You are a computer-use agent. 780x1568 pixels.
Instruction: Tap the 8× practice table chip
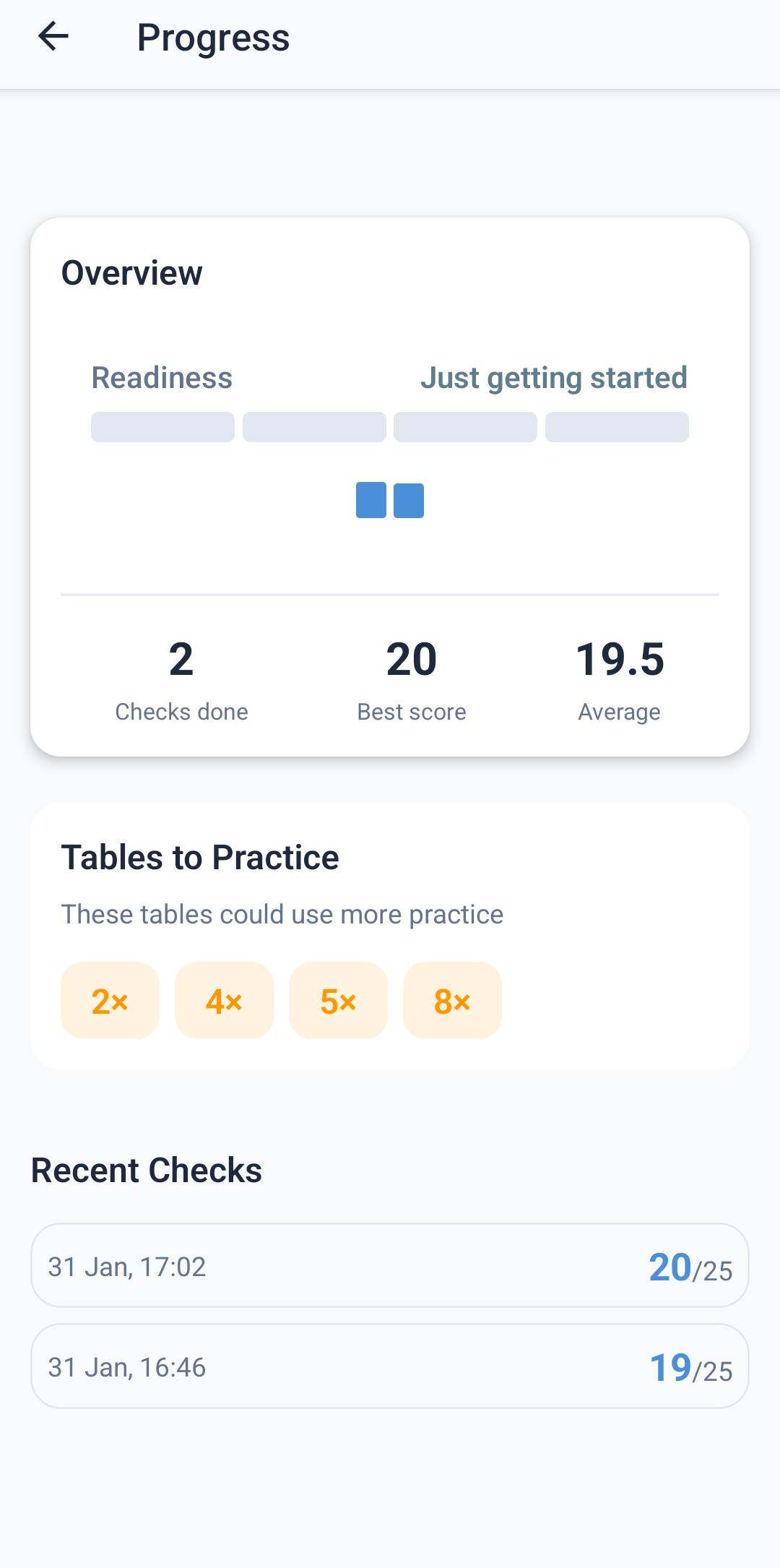click(x=452, y=1001)
